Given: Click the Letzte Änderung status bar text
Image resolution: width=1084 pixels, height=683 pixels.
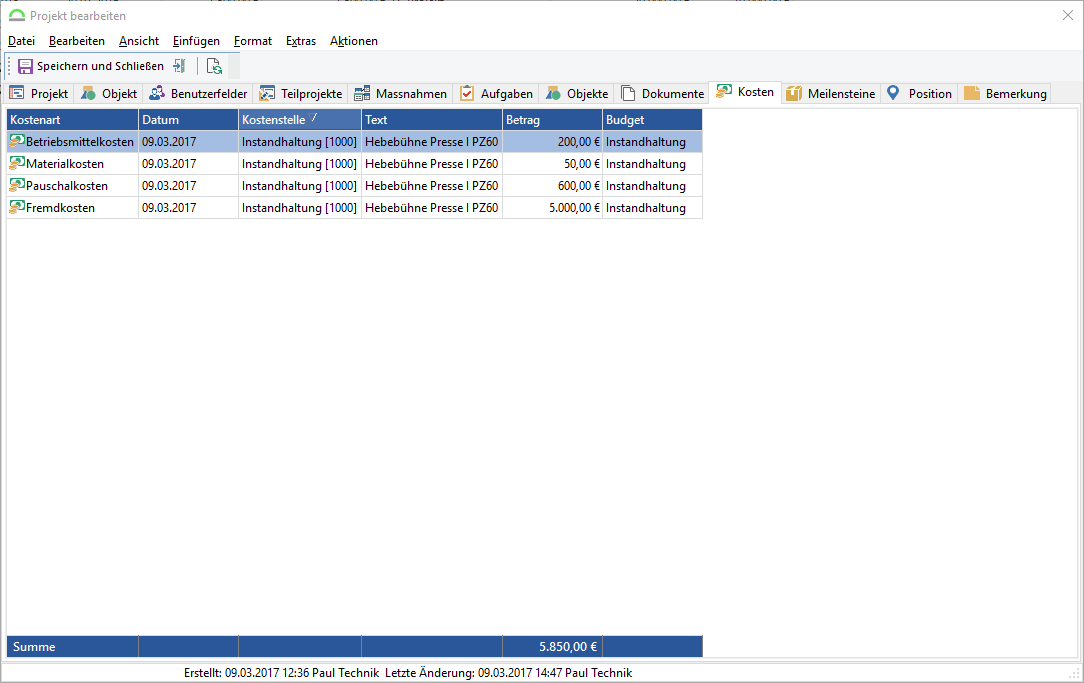Looking at the screenshot, I should (509, 673).
